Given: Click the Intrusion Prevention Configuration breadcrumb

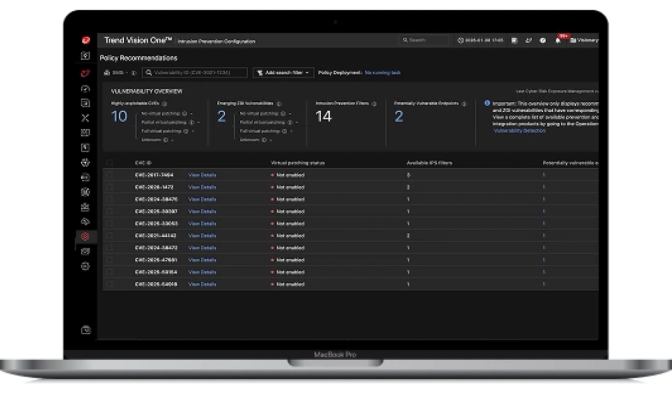Looking at the screenshot, I should 216,41.
